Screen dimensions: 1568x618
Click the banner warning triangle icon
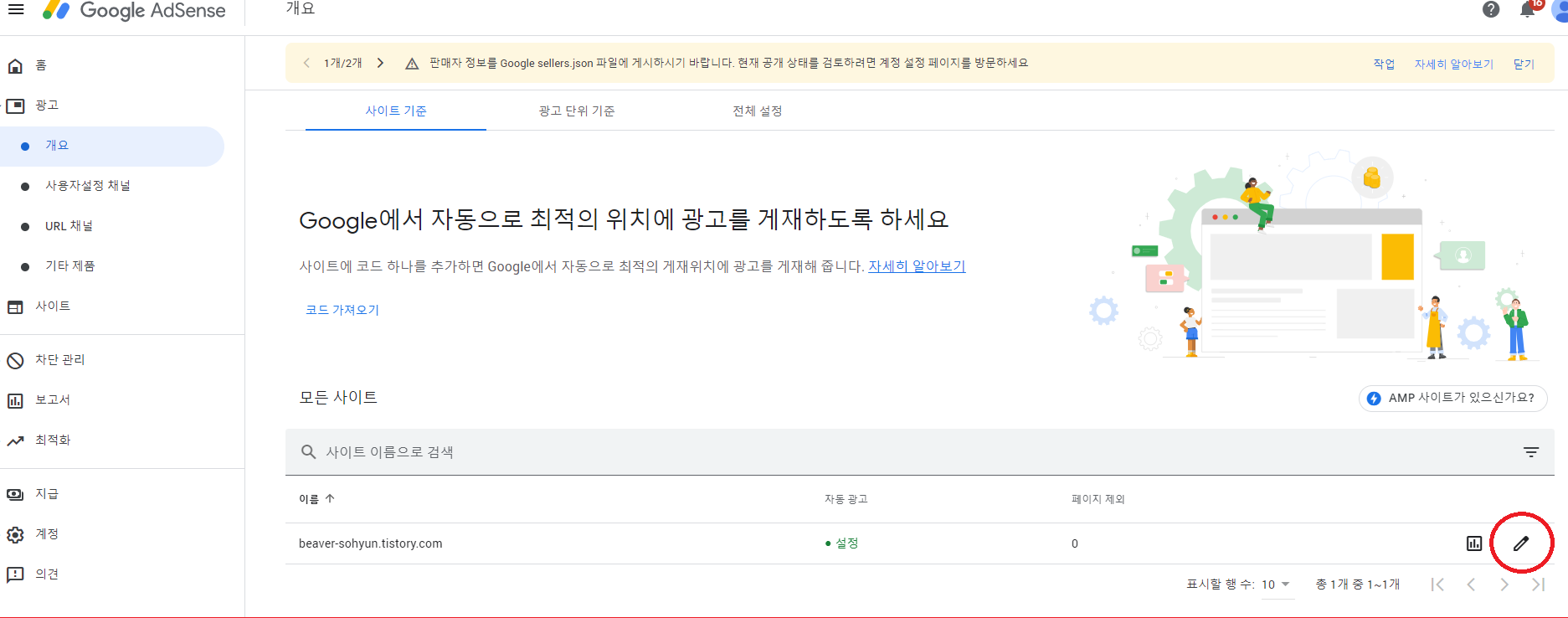pos(412,64)
